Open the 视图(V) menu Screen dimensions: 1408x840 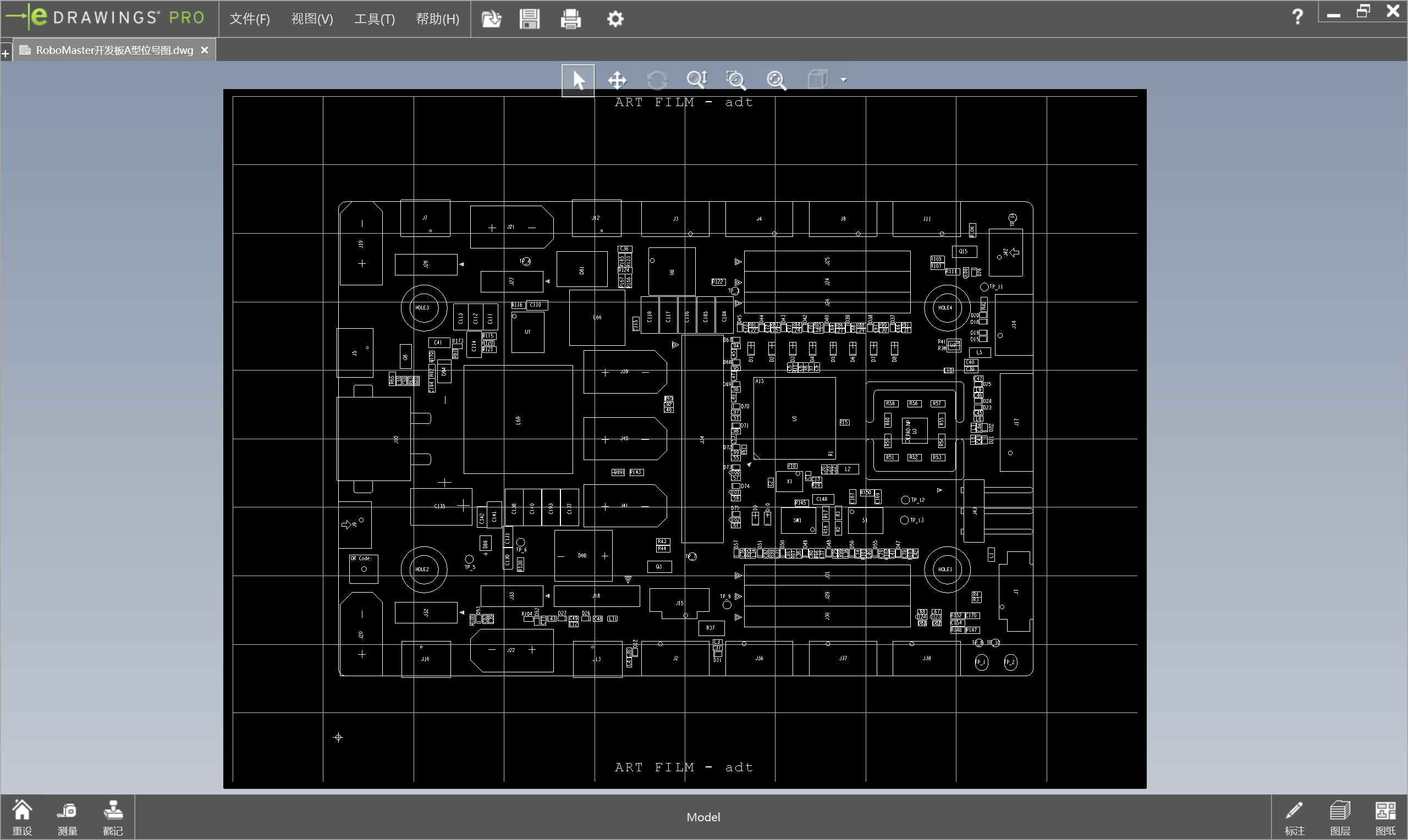312,19
